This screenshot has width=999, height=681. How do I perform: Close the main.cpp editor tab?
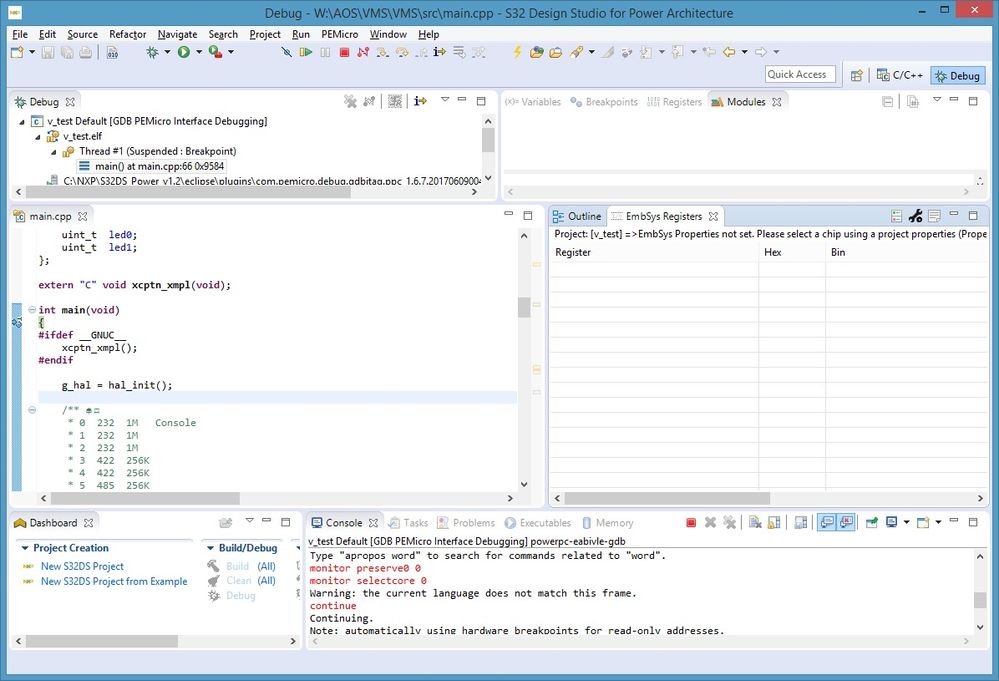coord(82,217)
